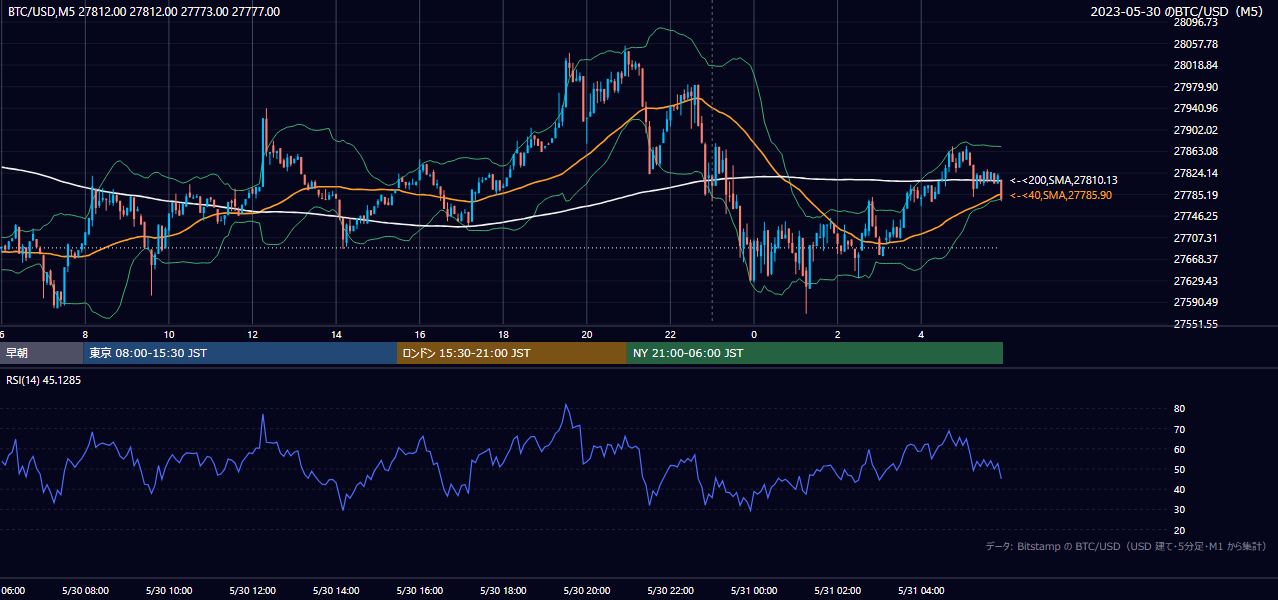
Task: Click price axis value 27746.25
Action: 1196,216
